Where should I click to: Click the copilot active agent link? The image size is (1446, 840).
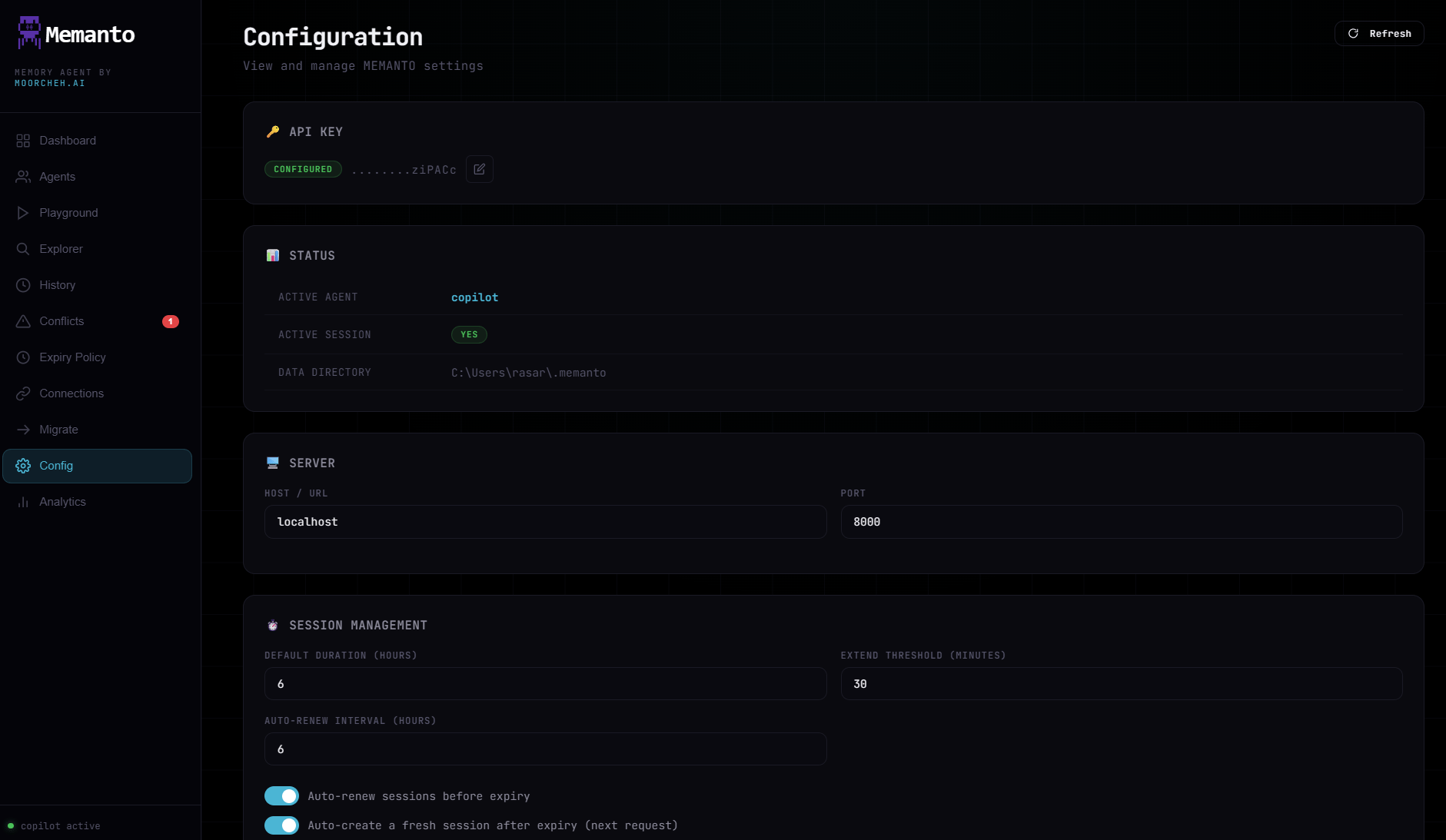[x=474, y=297]
